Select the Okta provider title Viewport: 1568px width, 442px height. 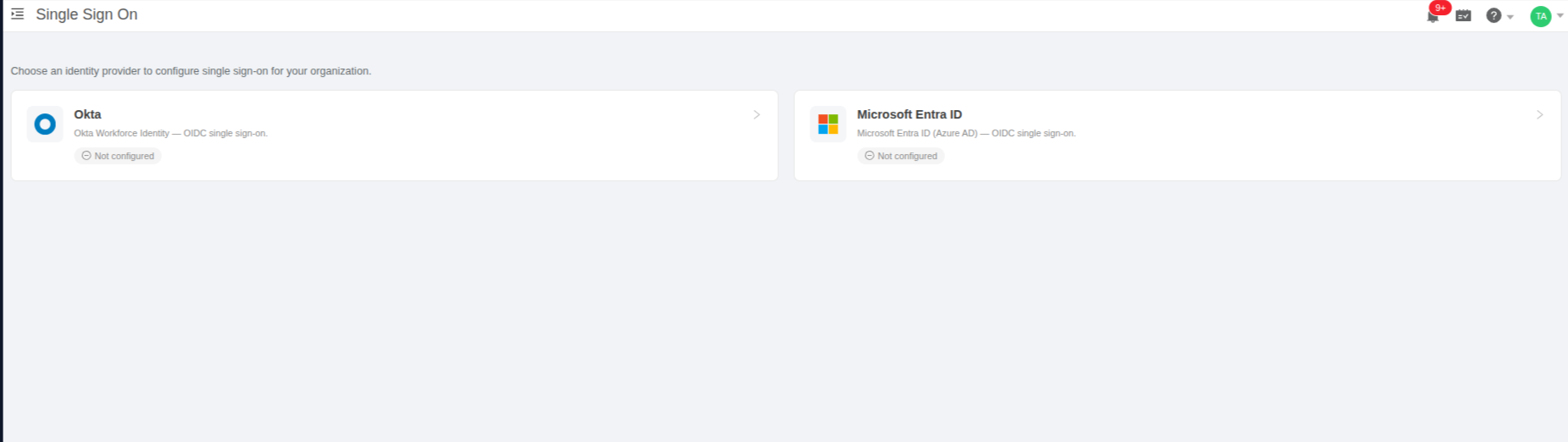point(87,114)
